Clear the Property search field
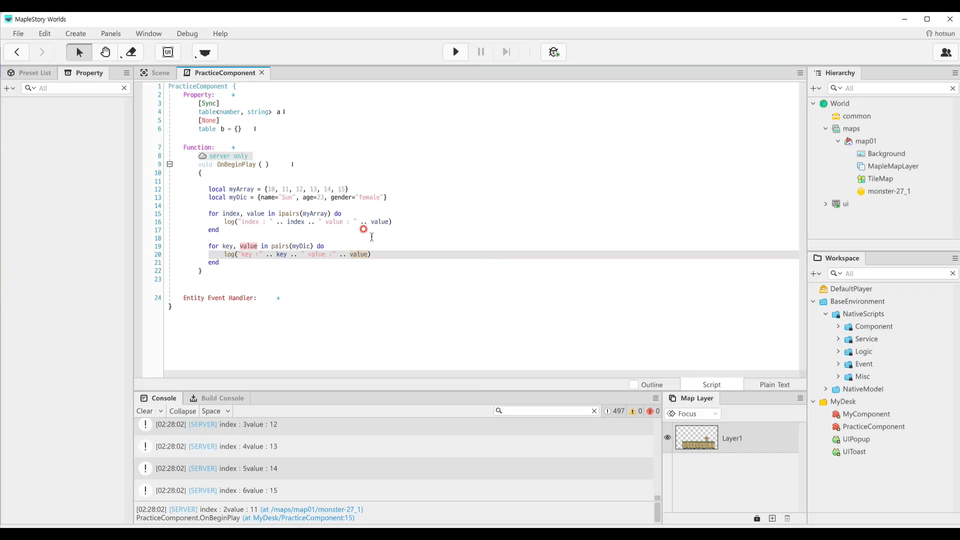This screenshot has height=540, width=960. [x=124, y=88]
